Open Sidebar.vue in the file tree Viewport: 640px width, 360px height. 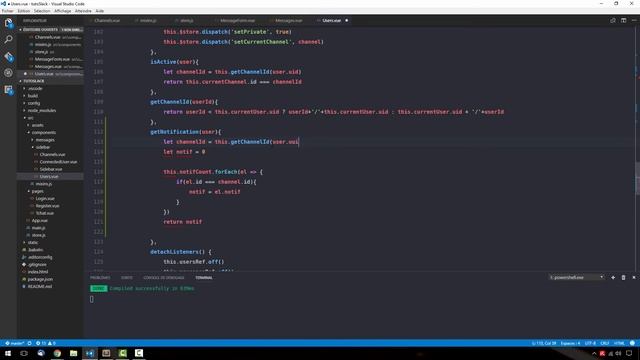[x=51, y=169]
